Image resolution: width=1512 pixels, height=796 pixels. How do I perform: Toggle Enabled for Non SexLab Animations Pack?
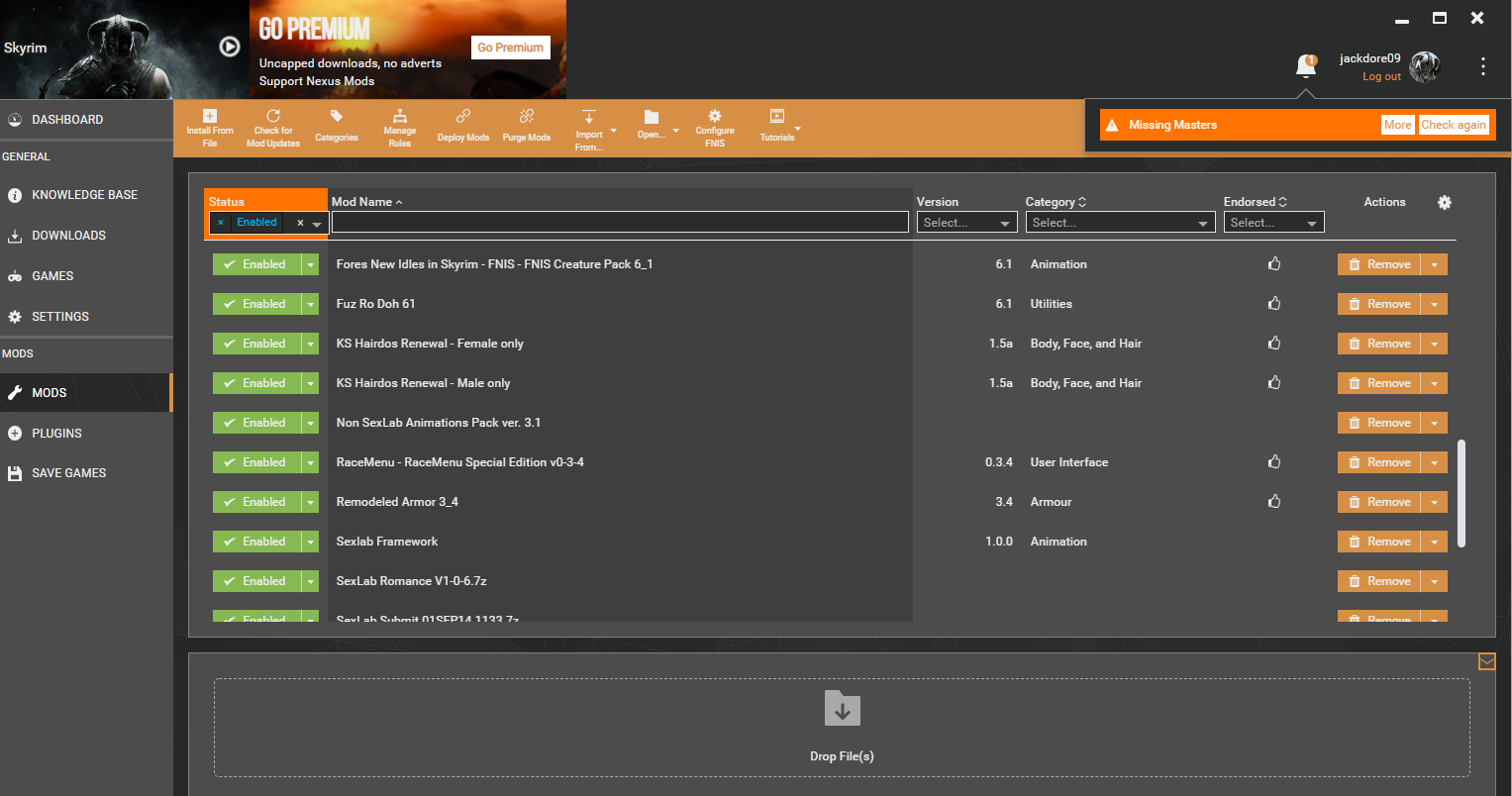coord(257,423)
